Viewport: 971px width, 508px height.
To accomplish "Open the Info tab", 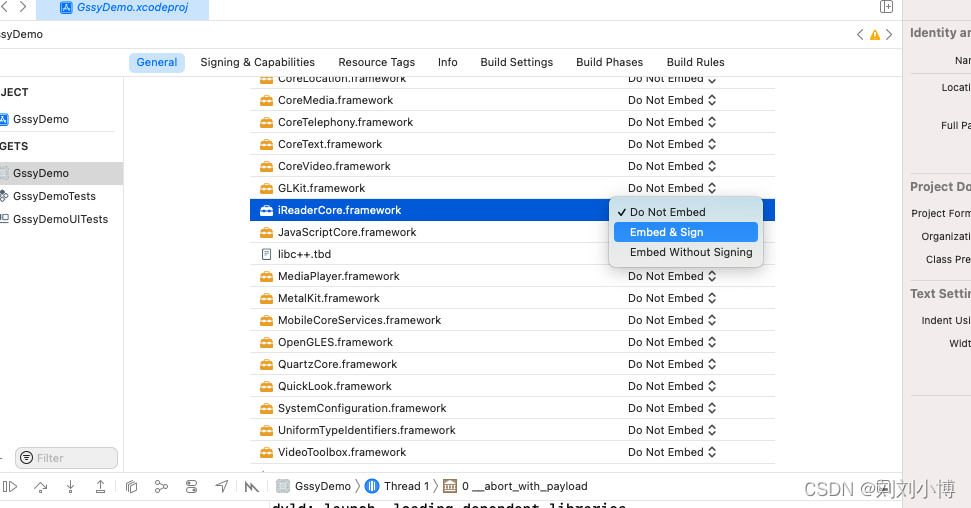I will click(x=448, y=63).
